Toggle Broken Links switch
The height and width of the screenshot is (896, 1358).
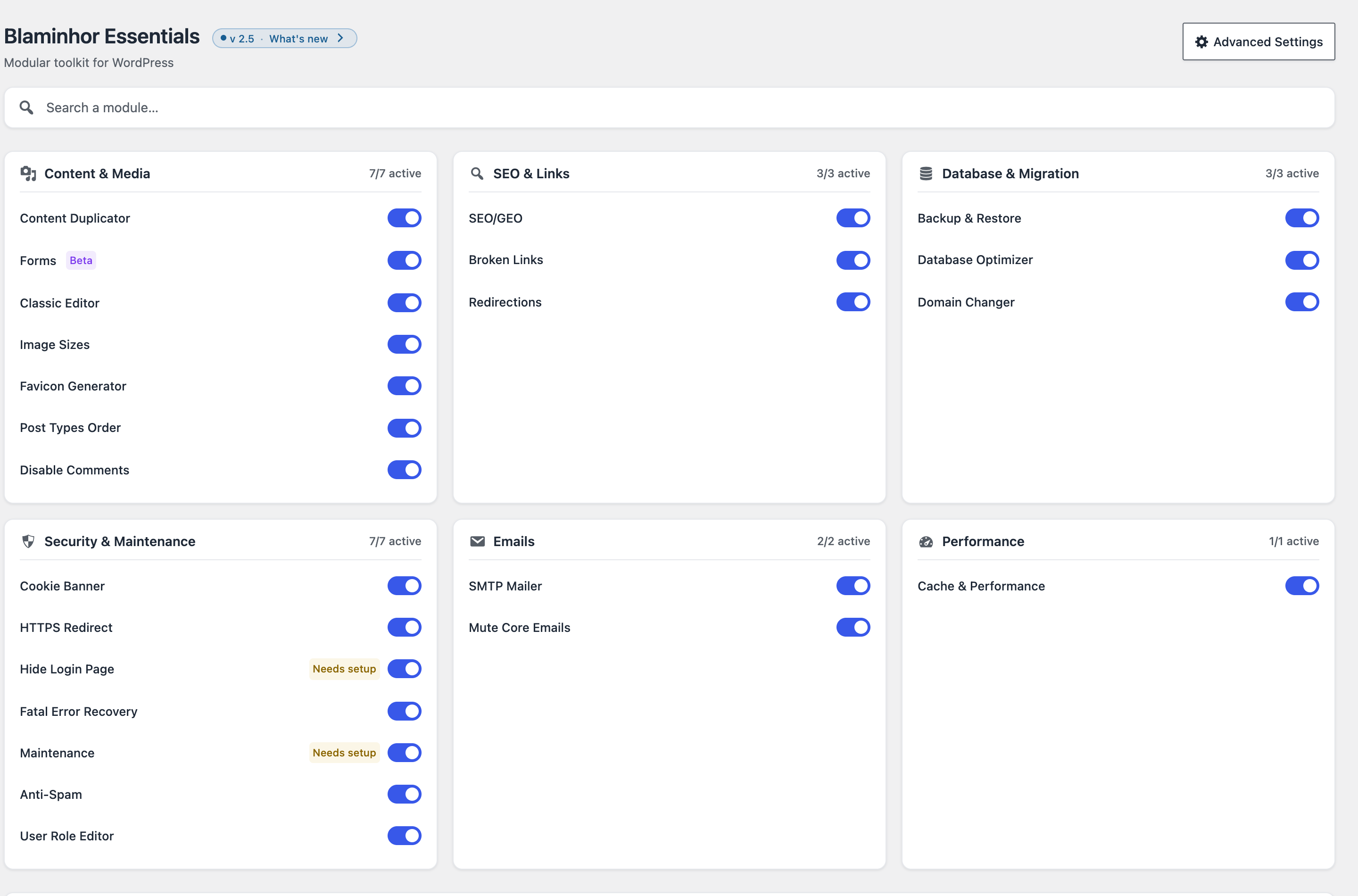click(x=853, y=260)
